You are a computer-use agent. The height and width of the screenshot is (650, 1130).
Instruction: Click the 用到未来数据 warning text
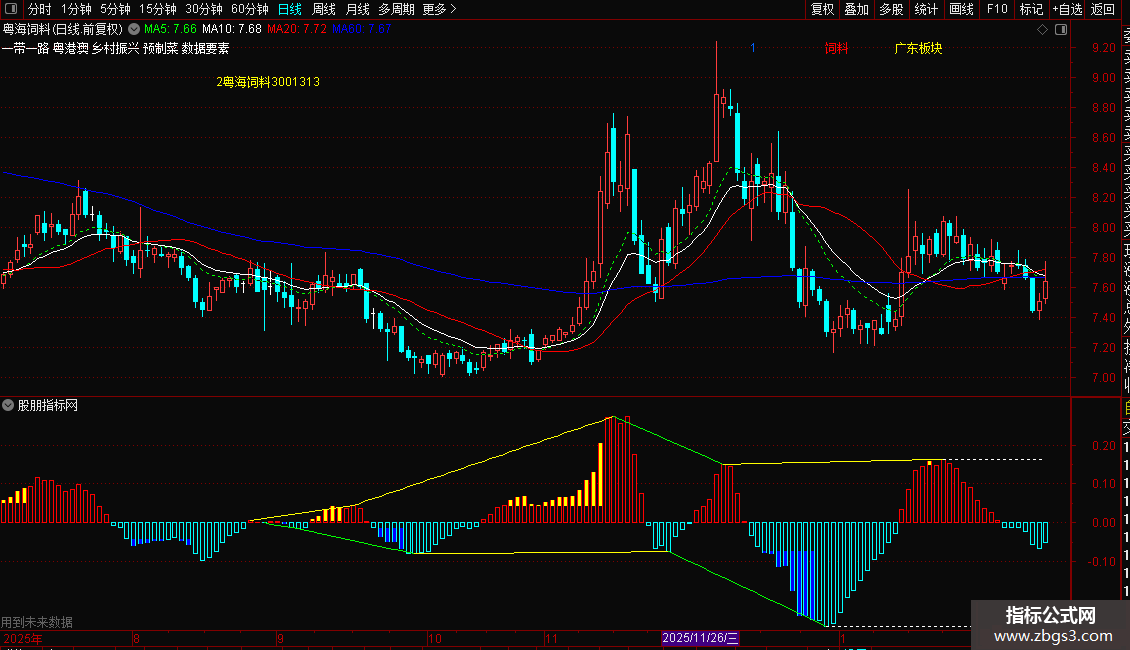pyautogui.click(x=37, y=622)
